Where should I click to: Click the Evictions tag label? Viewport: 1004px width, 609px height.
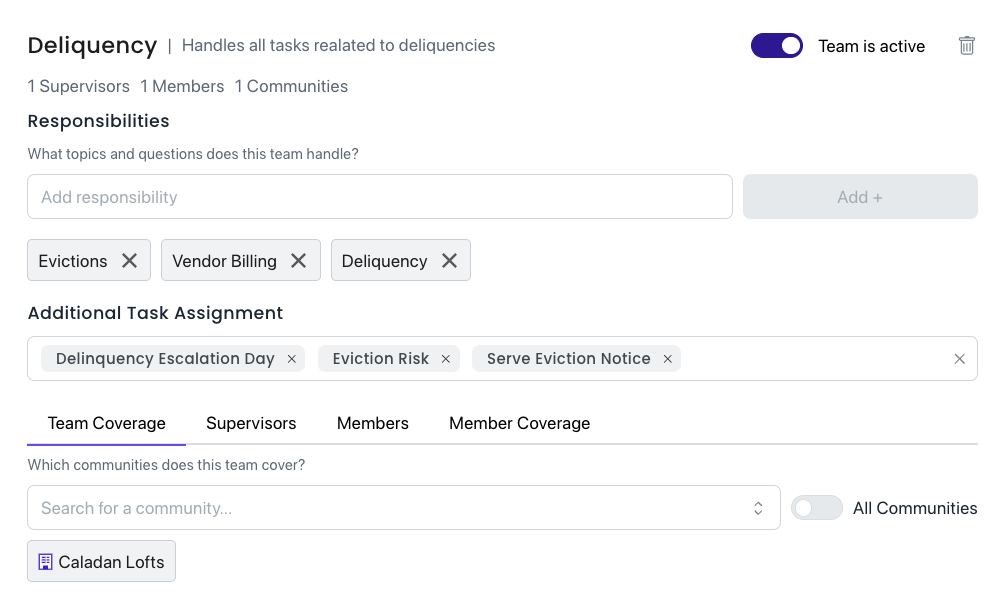point(73,261)
